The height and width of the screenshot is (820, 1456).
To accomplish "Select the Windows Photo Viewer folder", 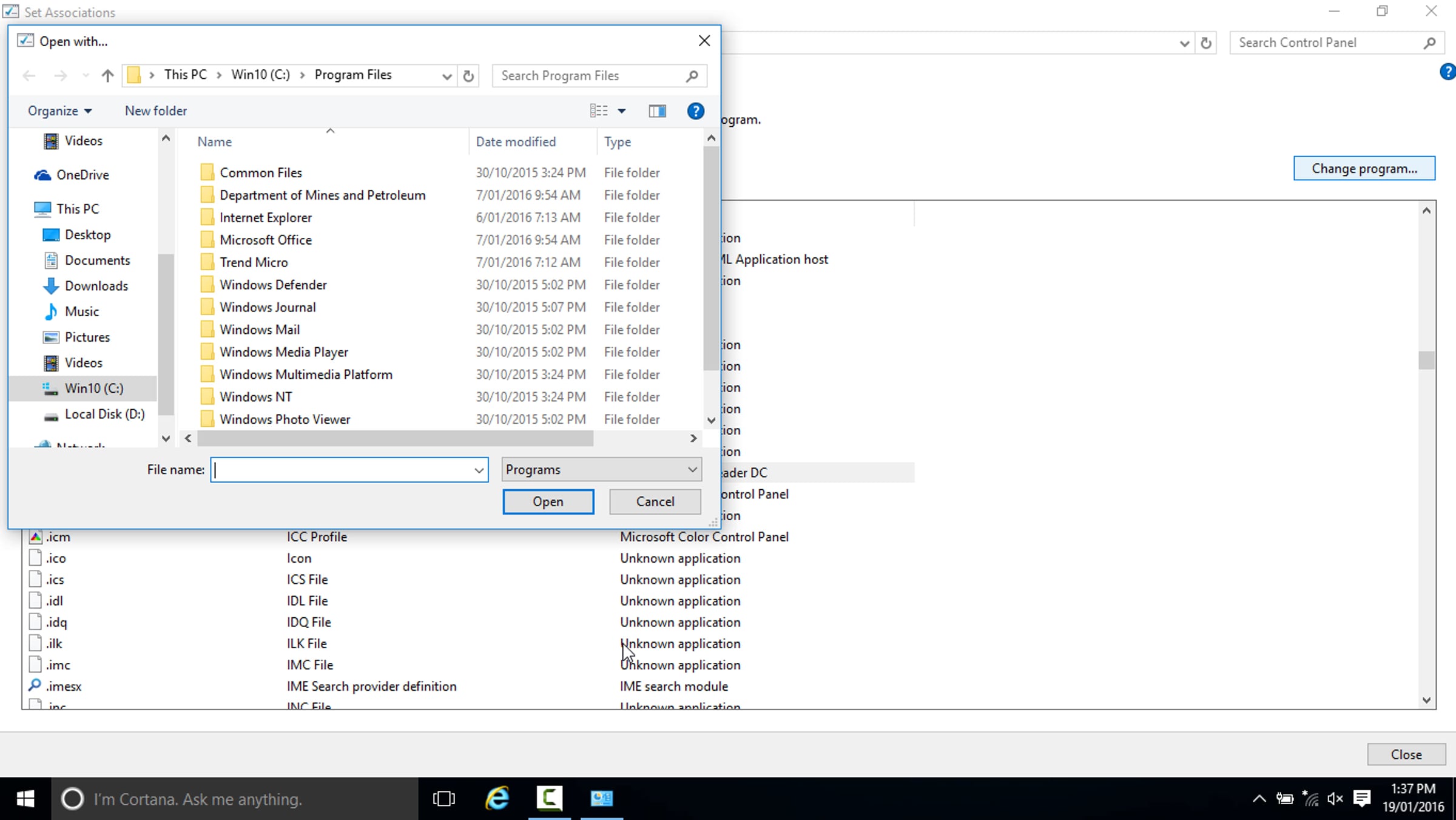I will click(285, 419).
